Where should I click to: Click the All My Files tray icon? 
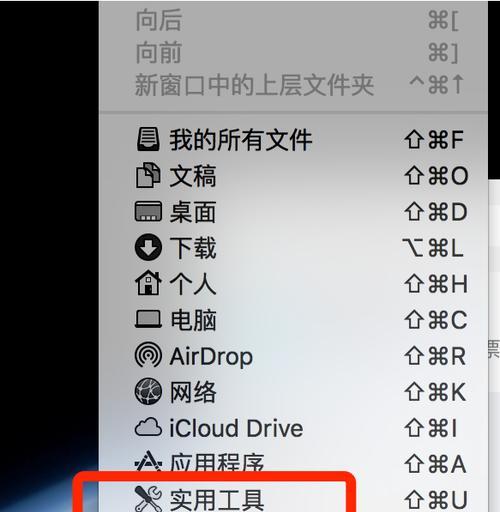click(148, 140)
